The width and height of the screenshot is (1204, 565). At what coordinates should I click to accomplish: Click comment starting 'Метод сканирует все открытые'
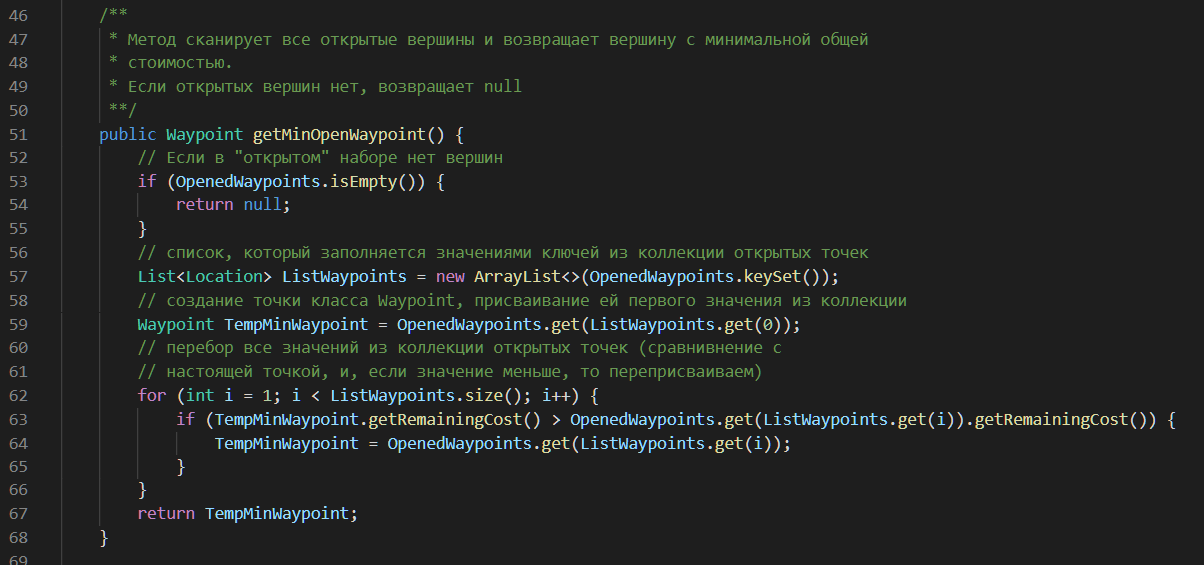click(498, 39)
